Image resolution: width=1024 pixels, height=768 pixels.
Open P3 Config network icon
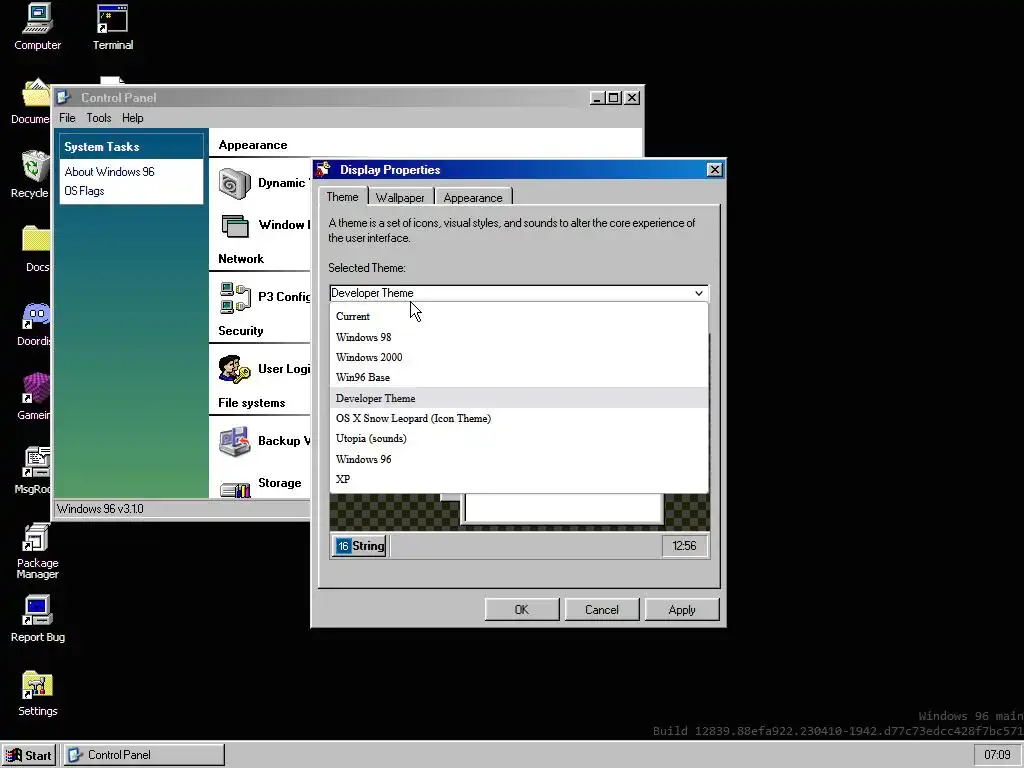click(235, 297)
